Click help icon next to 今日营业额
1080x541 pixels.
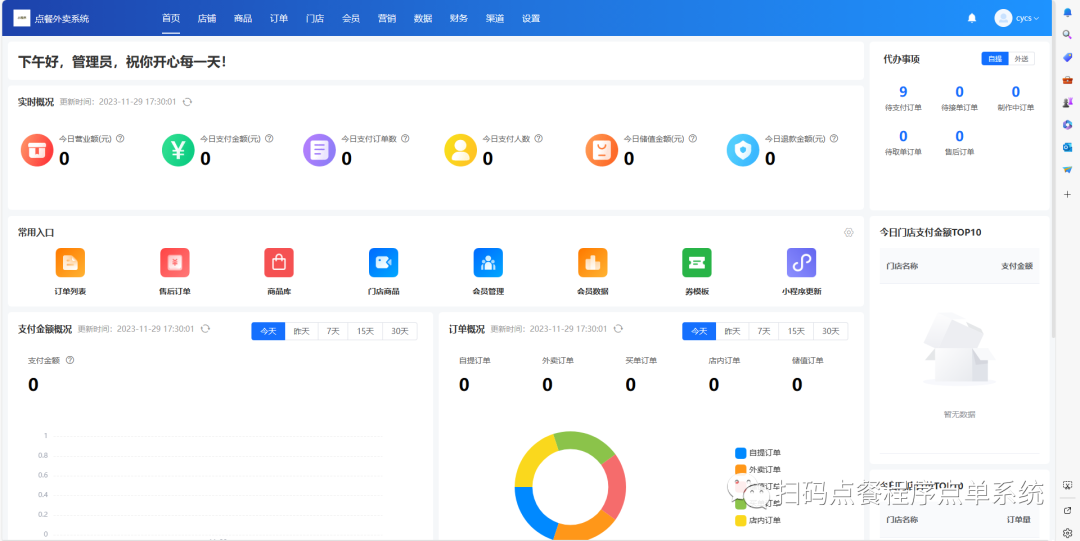pyautogui.click(x=121, y=139)
